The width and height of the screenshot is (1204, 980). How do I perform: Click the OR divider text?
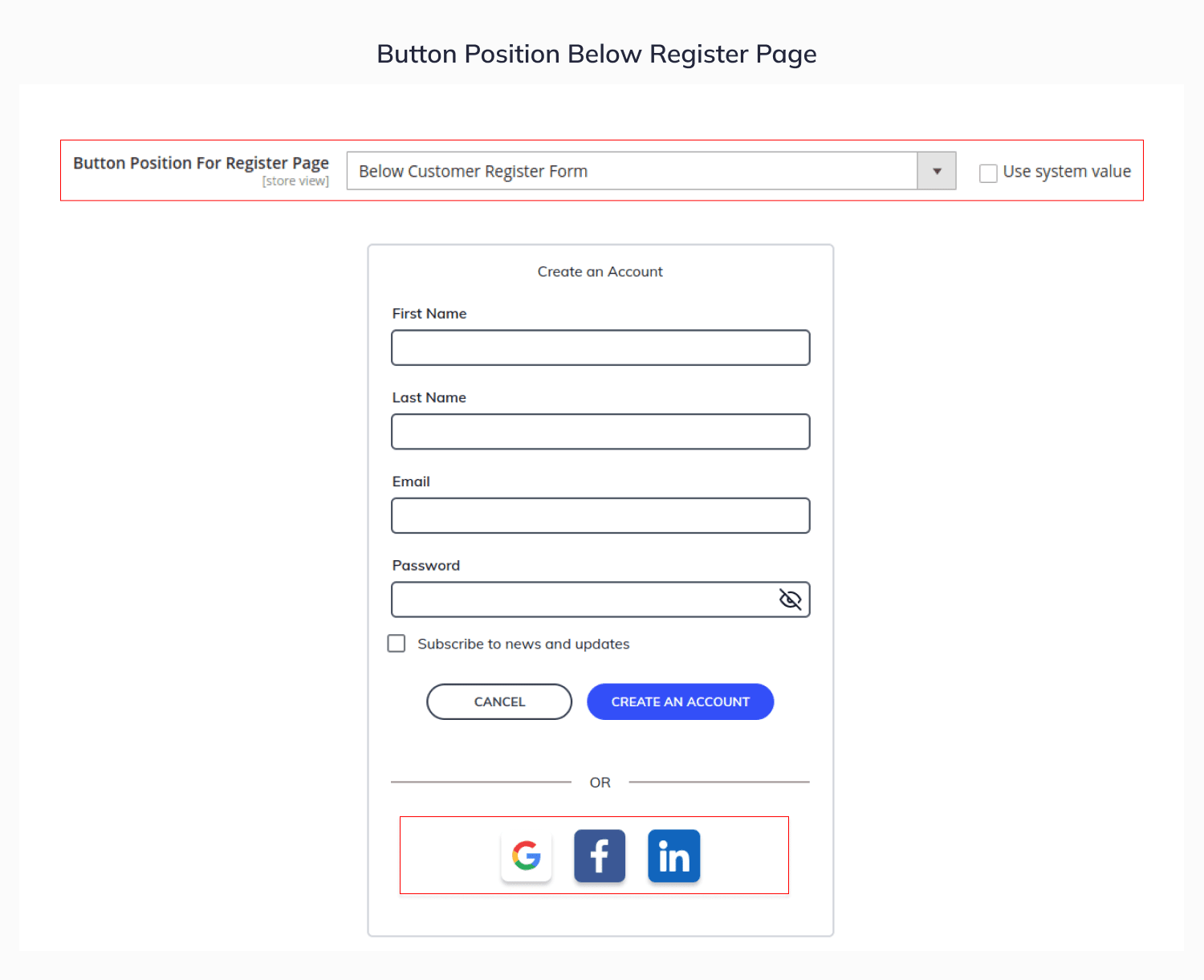(600, 782)
